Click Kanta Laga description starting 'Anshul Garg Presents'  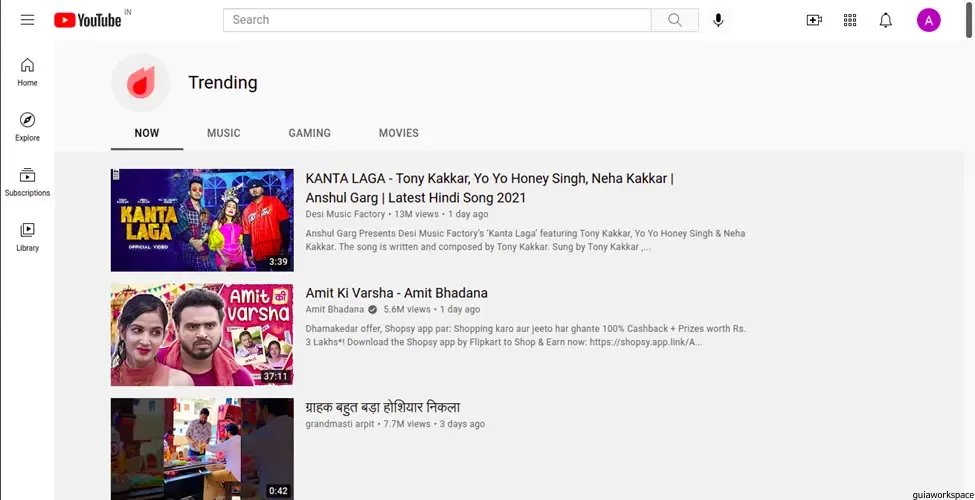click(525, 240)
